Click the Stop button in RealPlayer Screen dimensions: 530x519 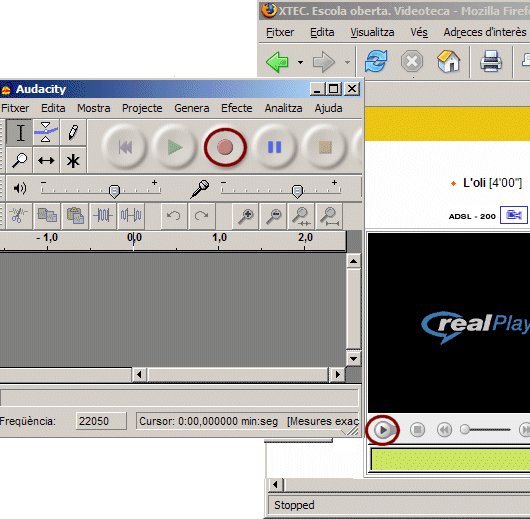pyautogui.click(x=417, y=430)
